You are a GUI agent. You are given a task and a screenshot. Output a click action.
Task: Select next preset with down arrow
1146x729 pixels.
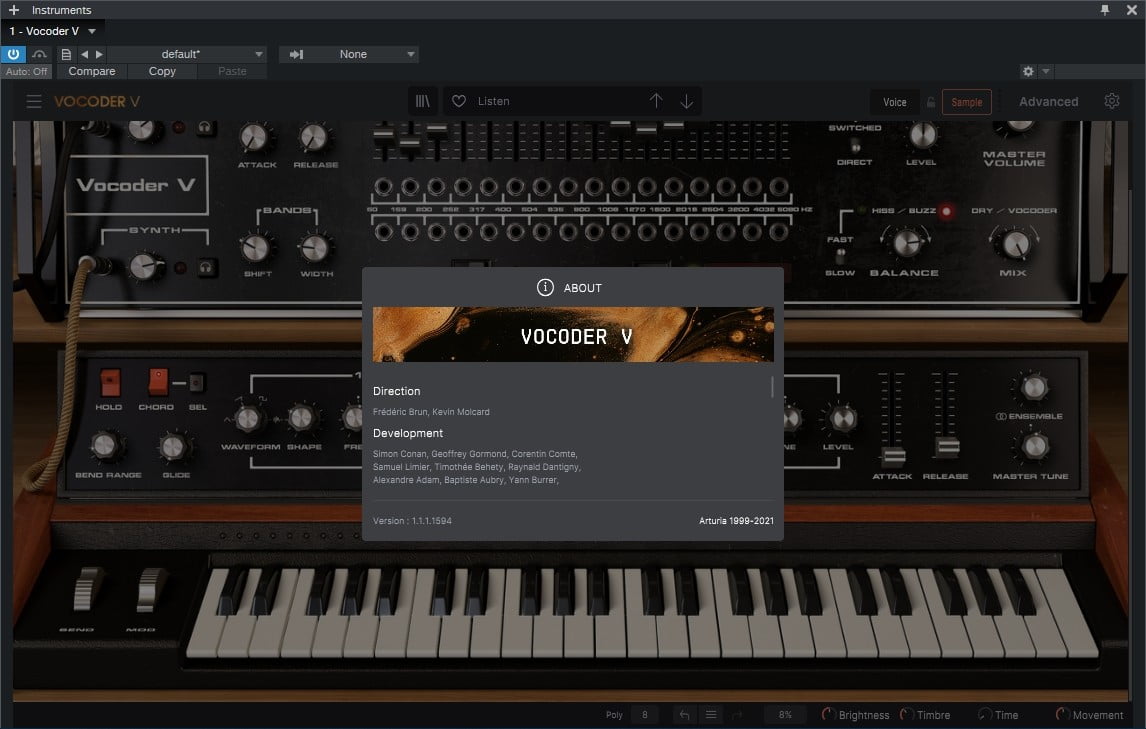click(x=686, y=101)
